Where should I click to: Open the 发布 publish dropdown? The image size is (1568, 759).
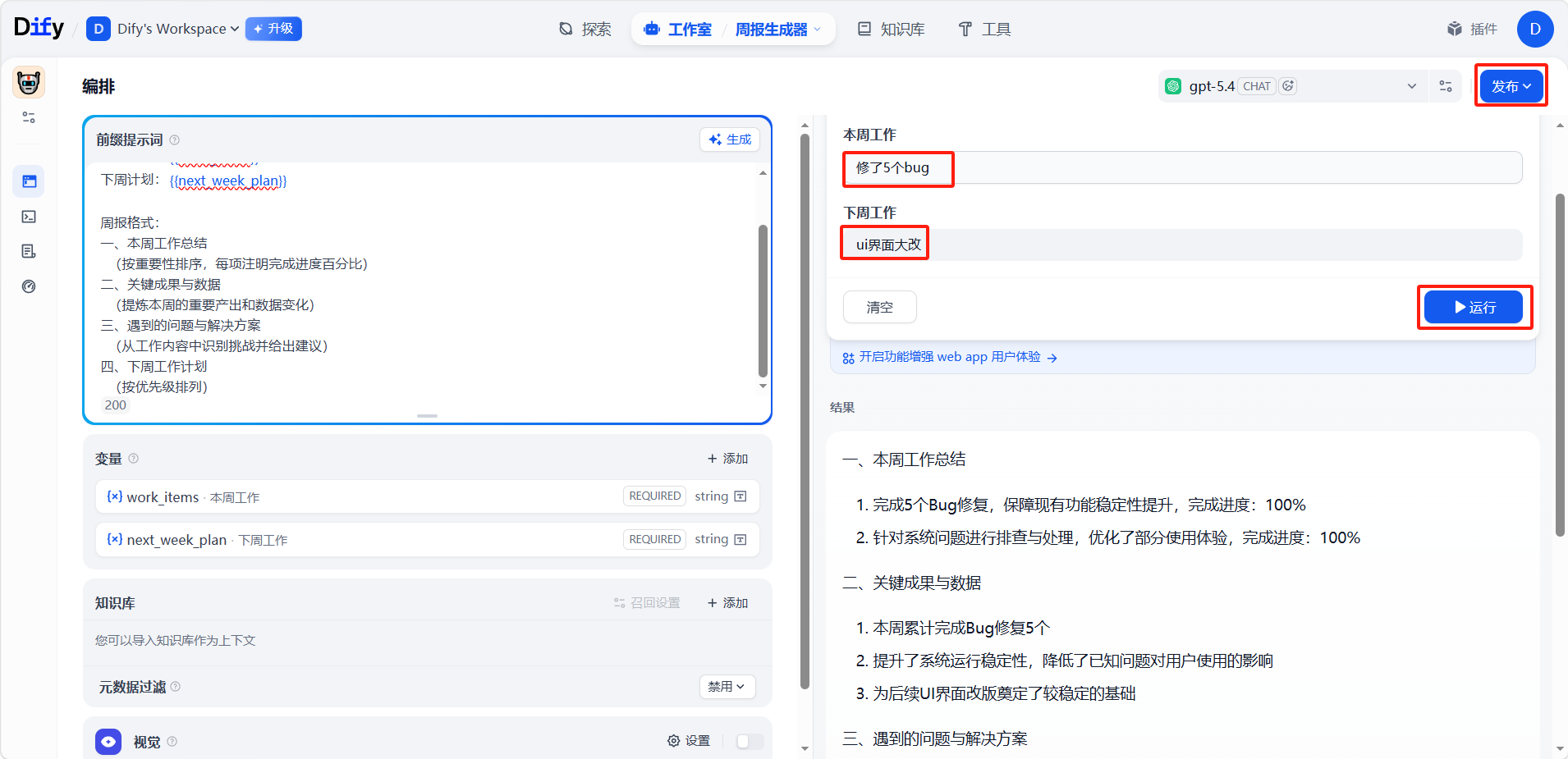point(1511,86)
